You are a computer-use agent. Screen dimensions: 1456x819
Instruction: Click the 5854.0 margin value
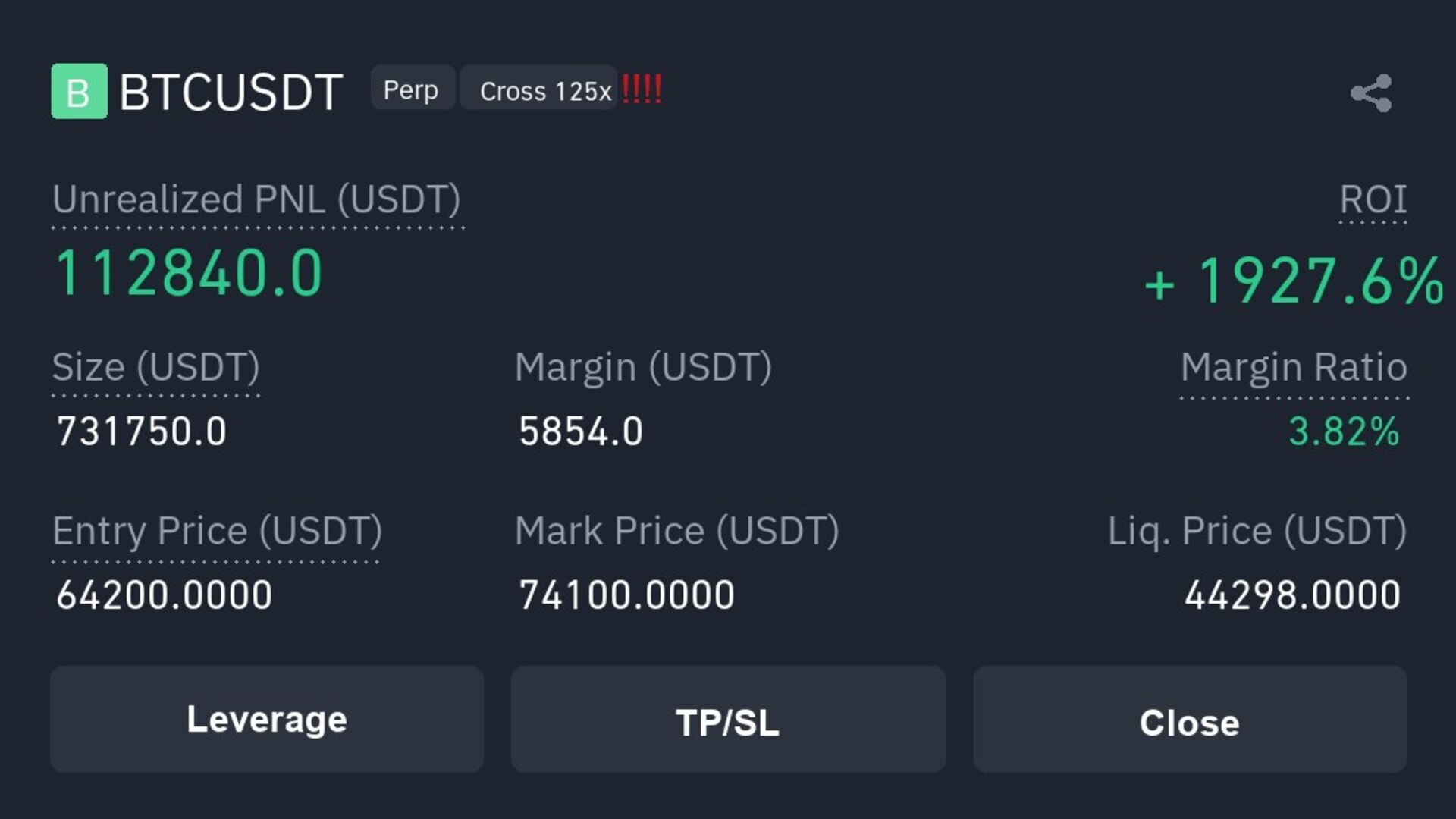[581, 431]
